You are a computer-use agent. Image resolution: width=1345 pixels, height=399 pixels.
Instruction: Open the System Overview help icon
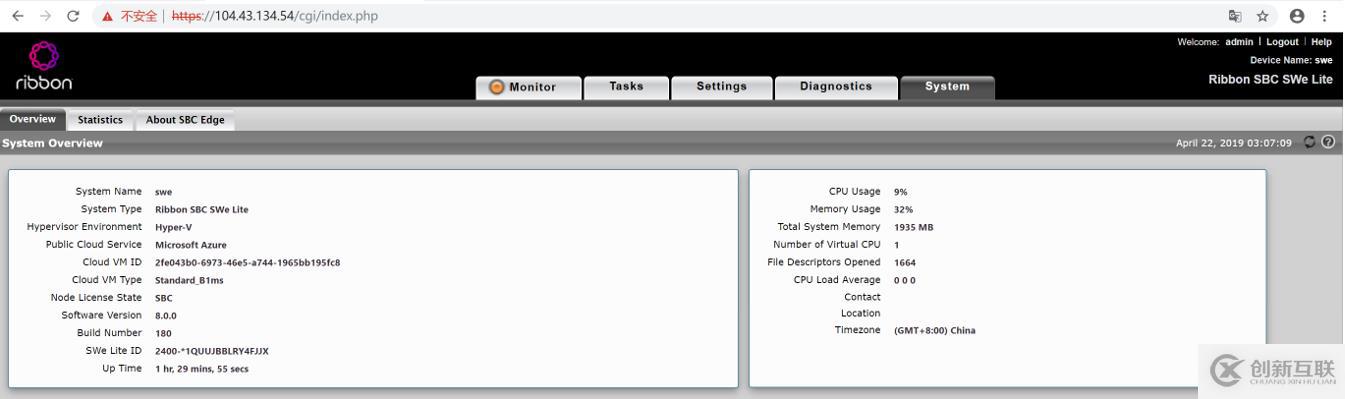(1328, 142)
